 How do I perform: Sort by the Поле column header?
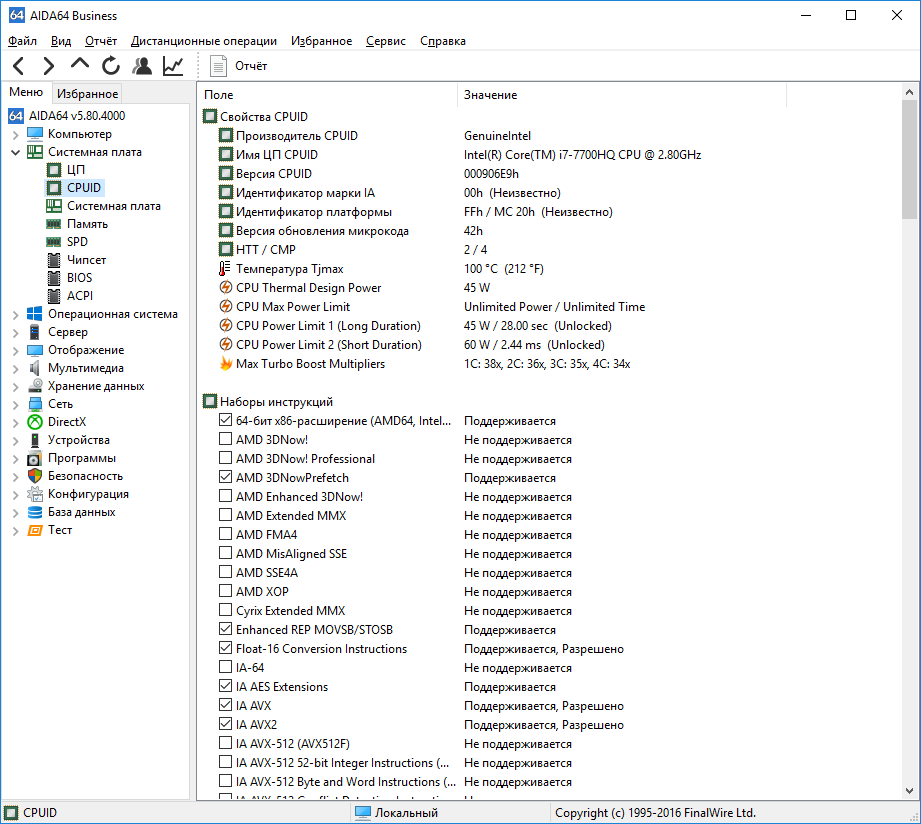327,95
